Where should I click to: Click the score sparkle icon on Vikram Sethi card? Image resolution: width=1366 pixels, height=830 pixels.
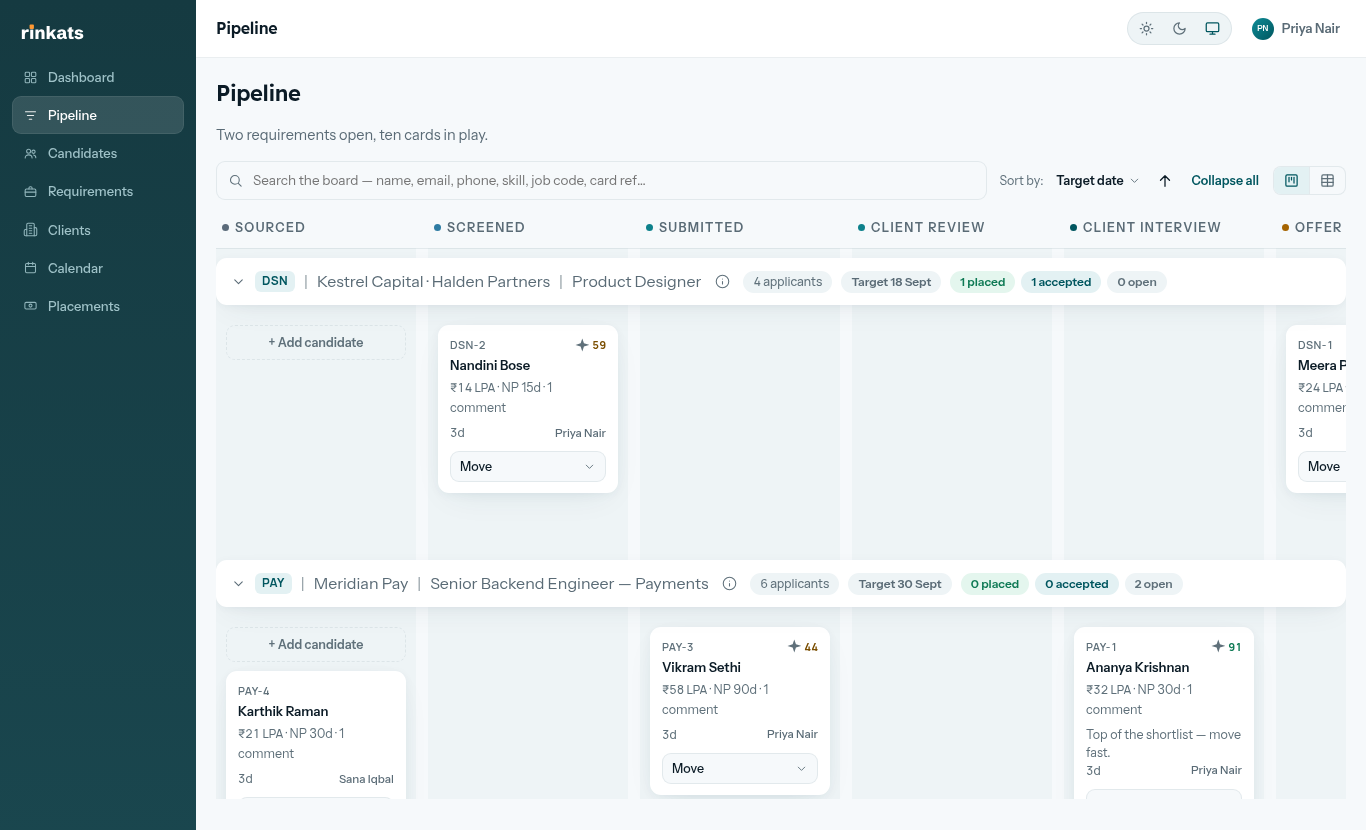[794, 647]
